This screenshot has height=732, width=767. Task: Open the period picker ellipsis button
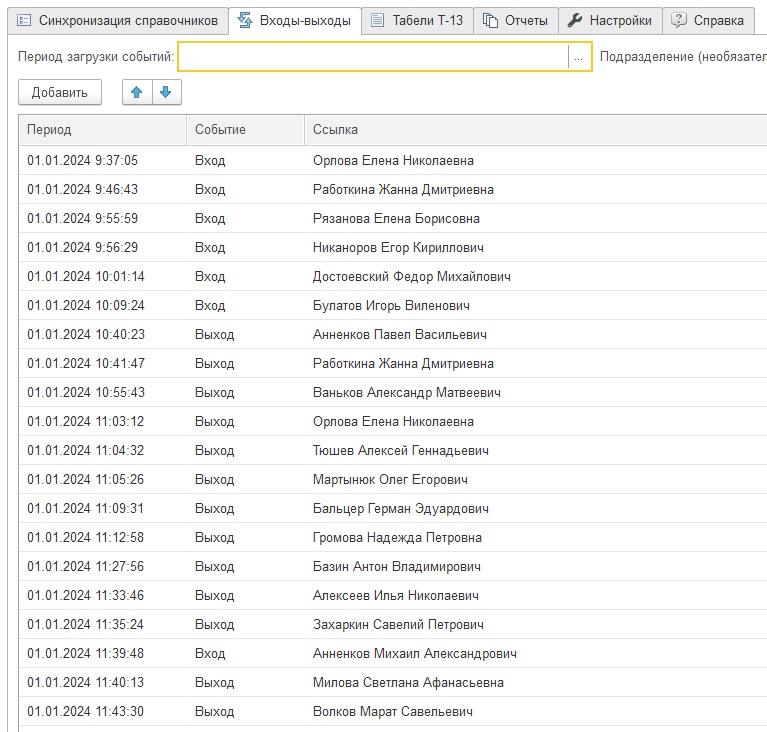coord(578,58)
